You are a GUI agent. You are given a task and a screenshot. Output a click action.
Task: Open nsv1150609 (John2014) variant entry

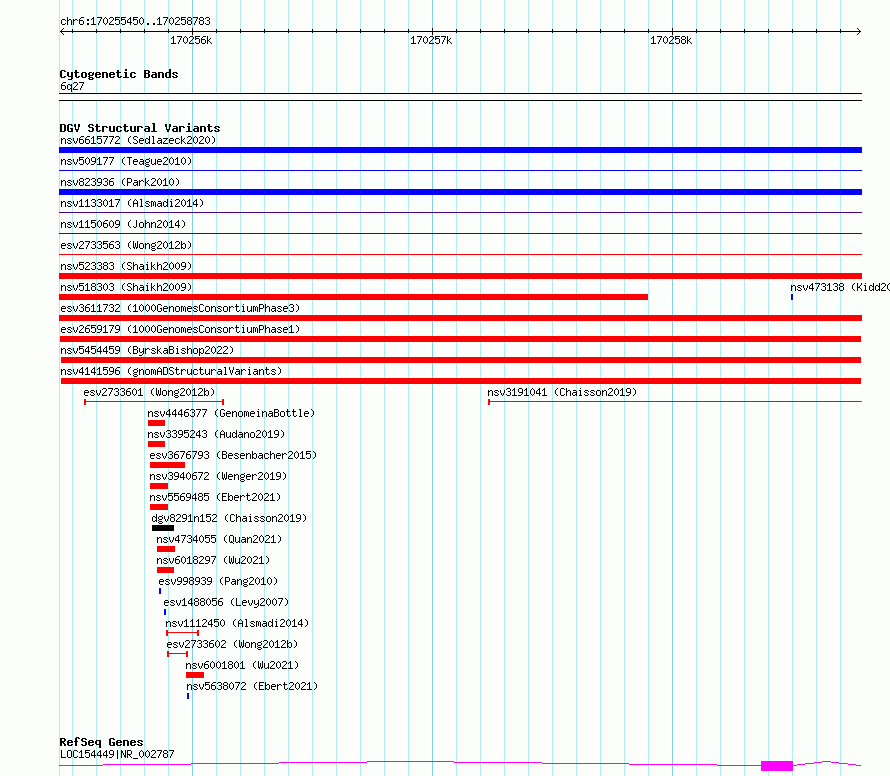coord(123,224)
